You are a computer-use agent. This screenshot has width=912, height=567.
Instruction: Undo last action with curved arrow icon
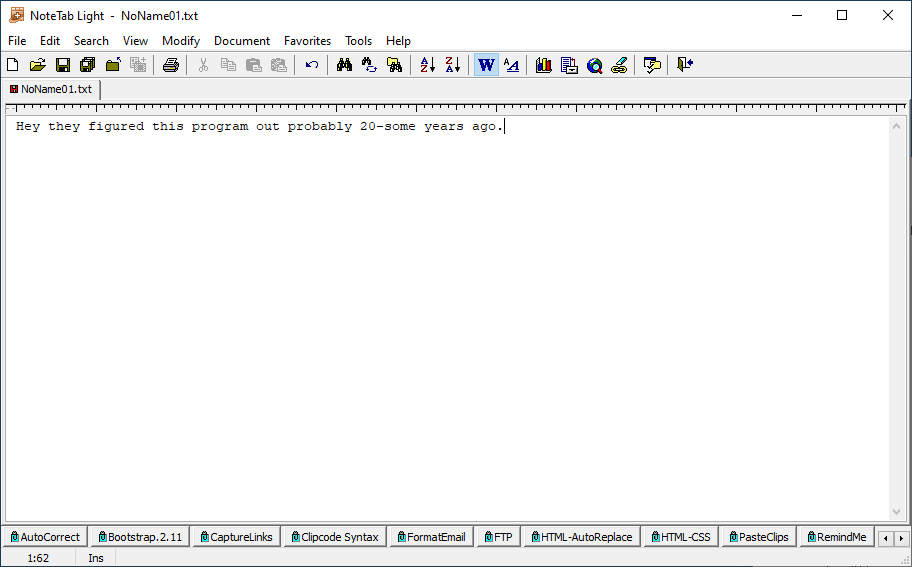click(x=311, y=65)
